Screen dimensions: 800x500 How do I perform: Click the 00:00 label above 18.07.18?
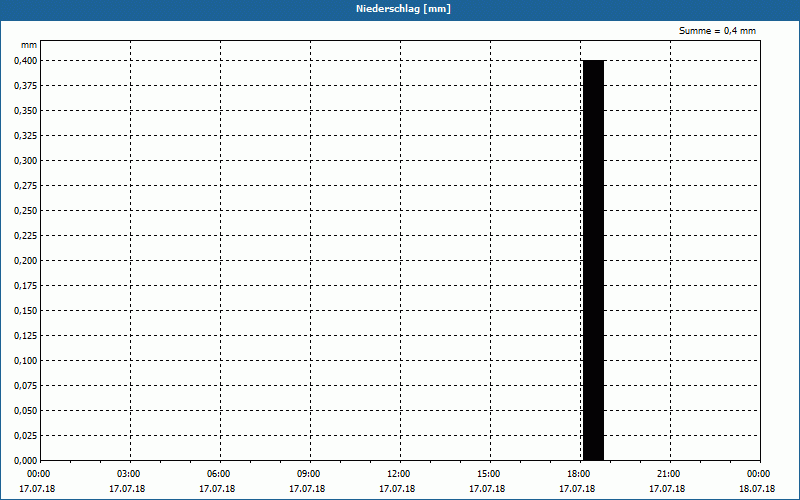click(759, 474)
